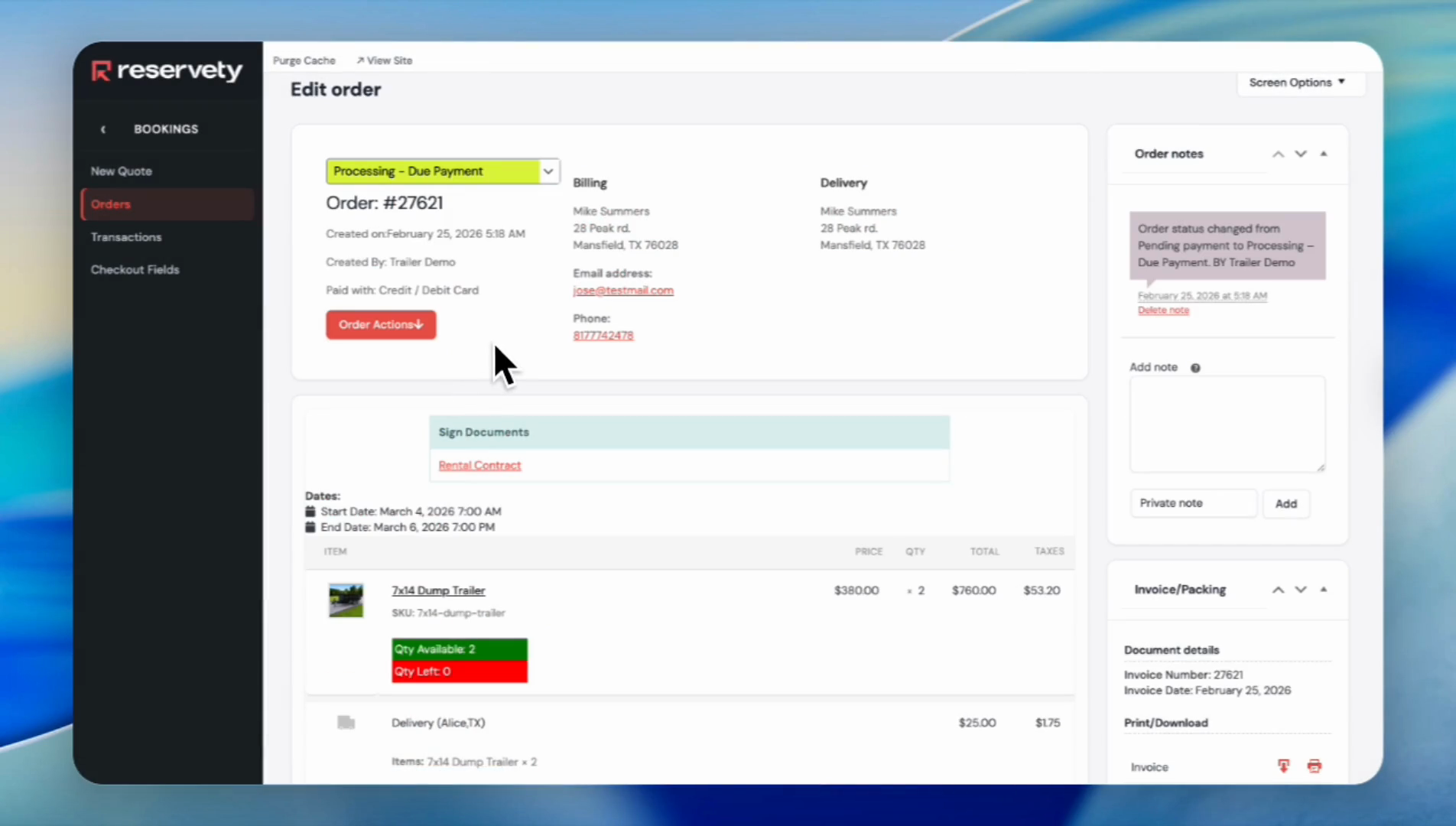Click the folder icon beside Delivery item
The height and width of the screenshot is (826, 1456).
[346, 722]
